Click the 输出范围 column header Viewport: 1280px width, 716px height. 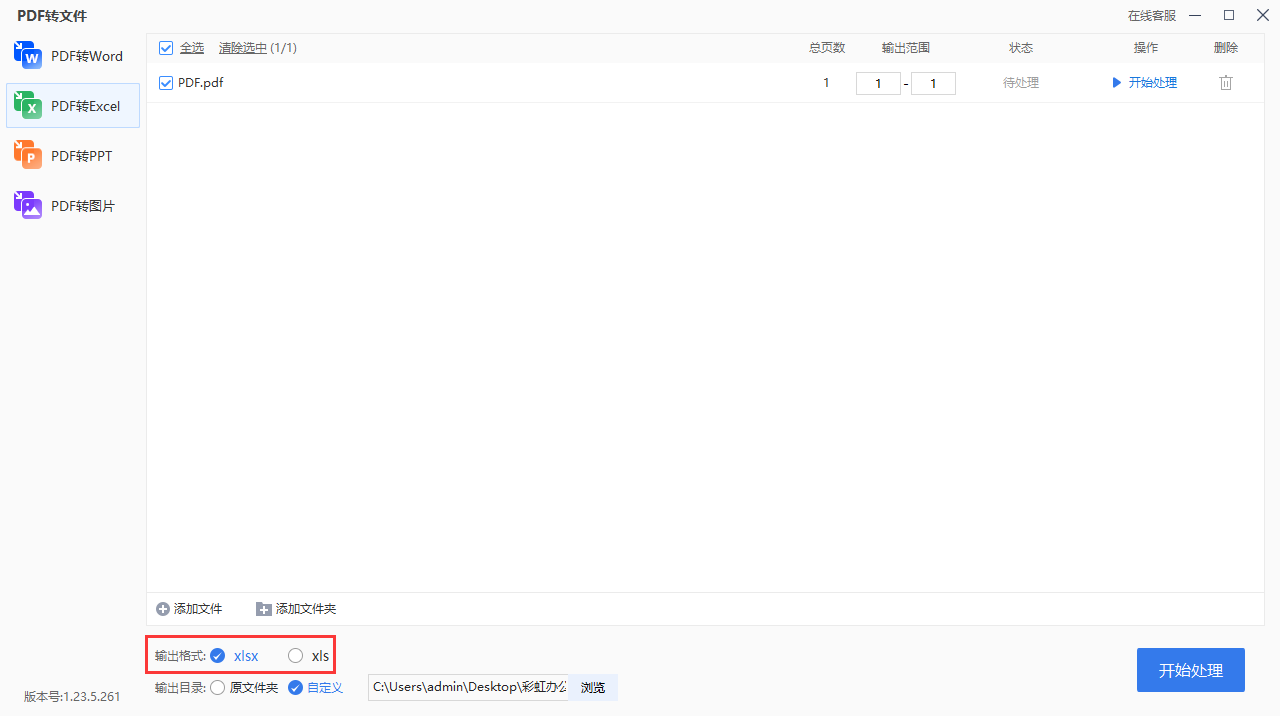click(906, 48)
